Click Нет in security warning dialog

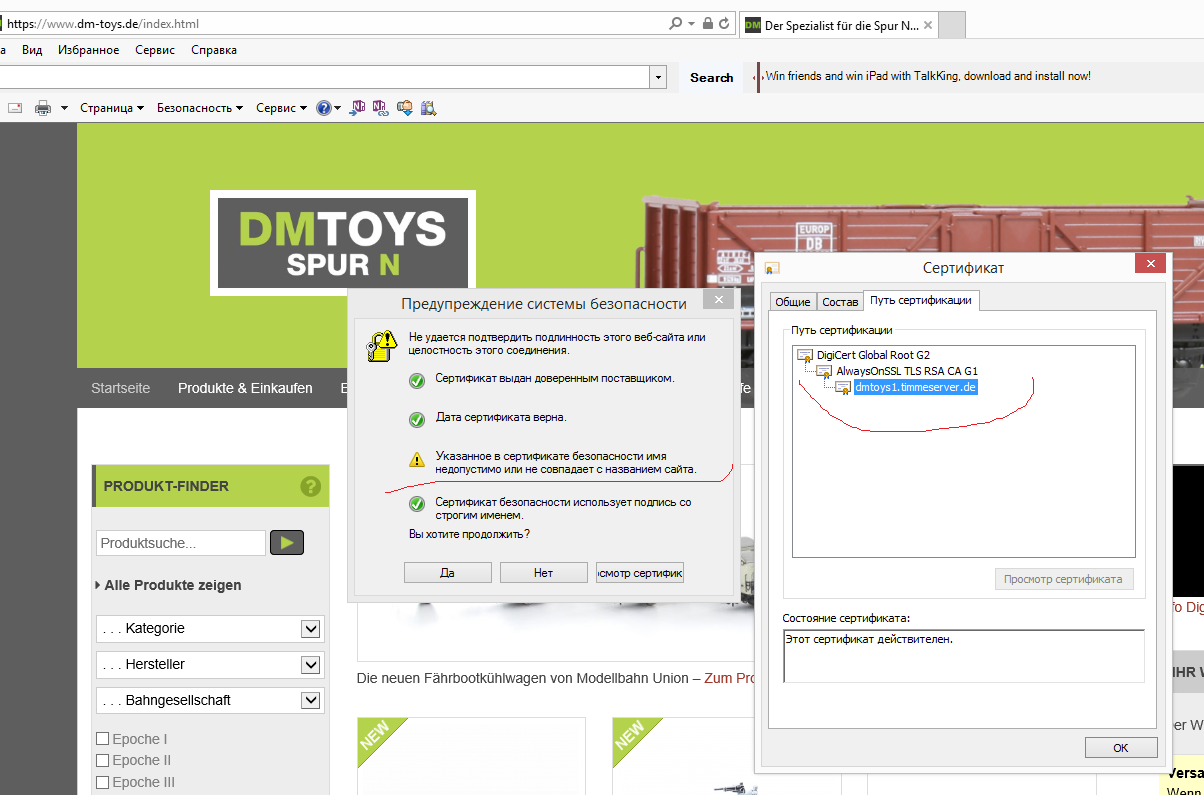click(543, 573)
